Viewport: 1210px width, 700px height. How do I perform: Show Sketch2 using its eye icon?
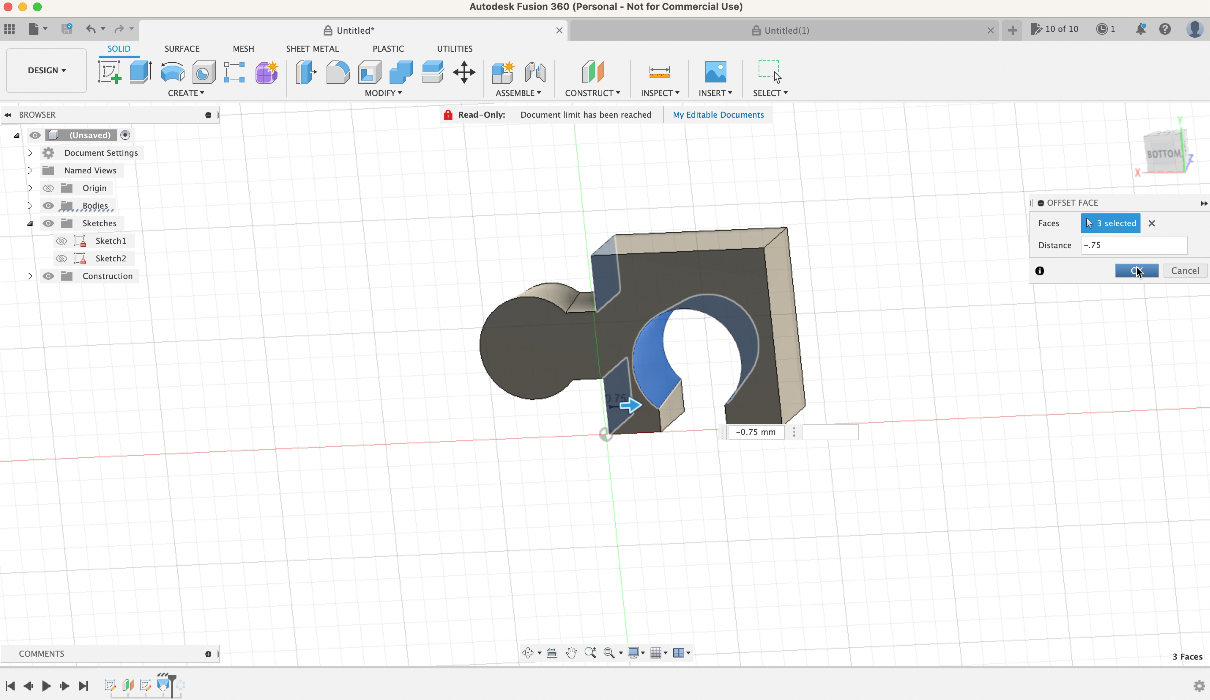coord(62,258)
